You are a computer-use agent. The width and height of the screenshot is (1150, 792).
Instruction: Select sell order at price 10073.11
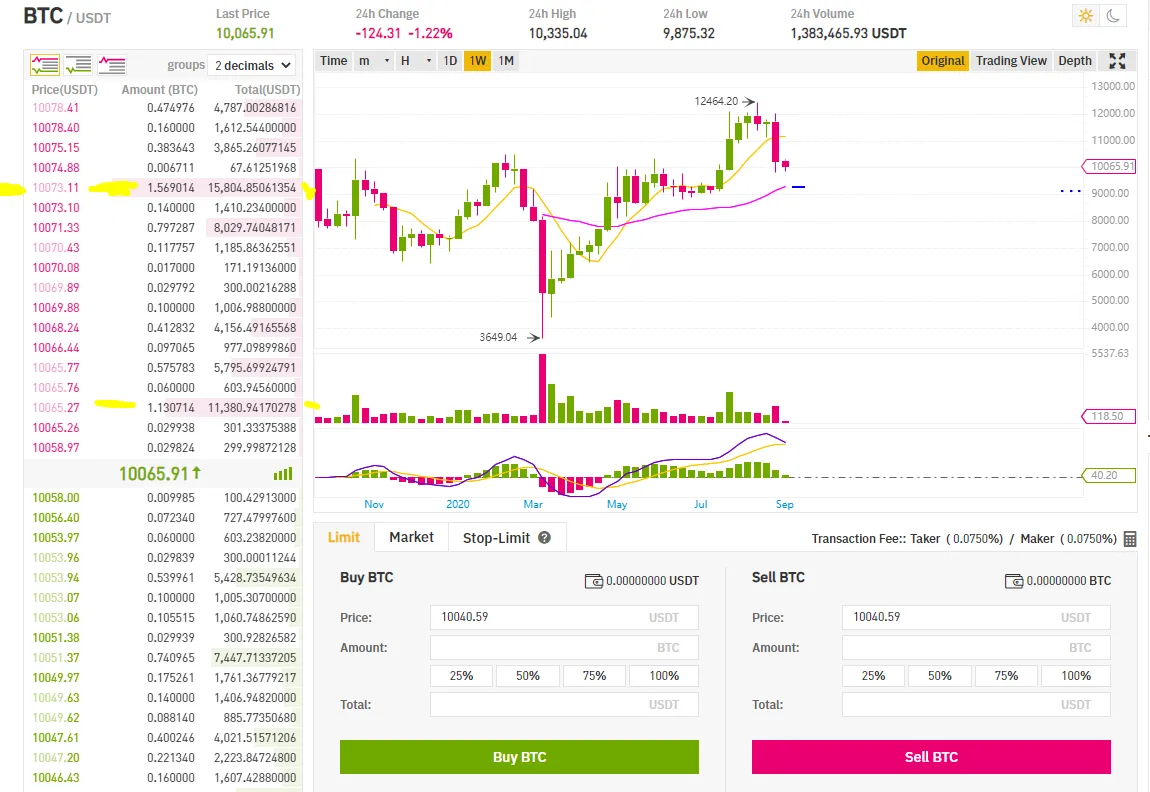coord(164,188)
